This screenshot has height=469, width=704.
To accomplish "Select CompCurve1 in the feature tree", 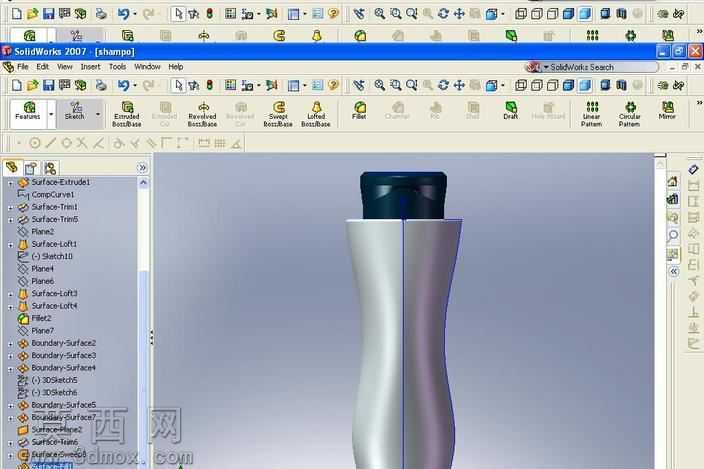I will point(53,195).
